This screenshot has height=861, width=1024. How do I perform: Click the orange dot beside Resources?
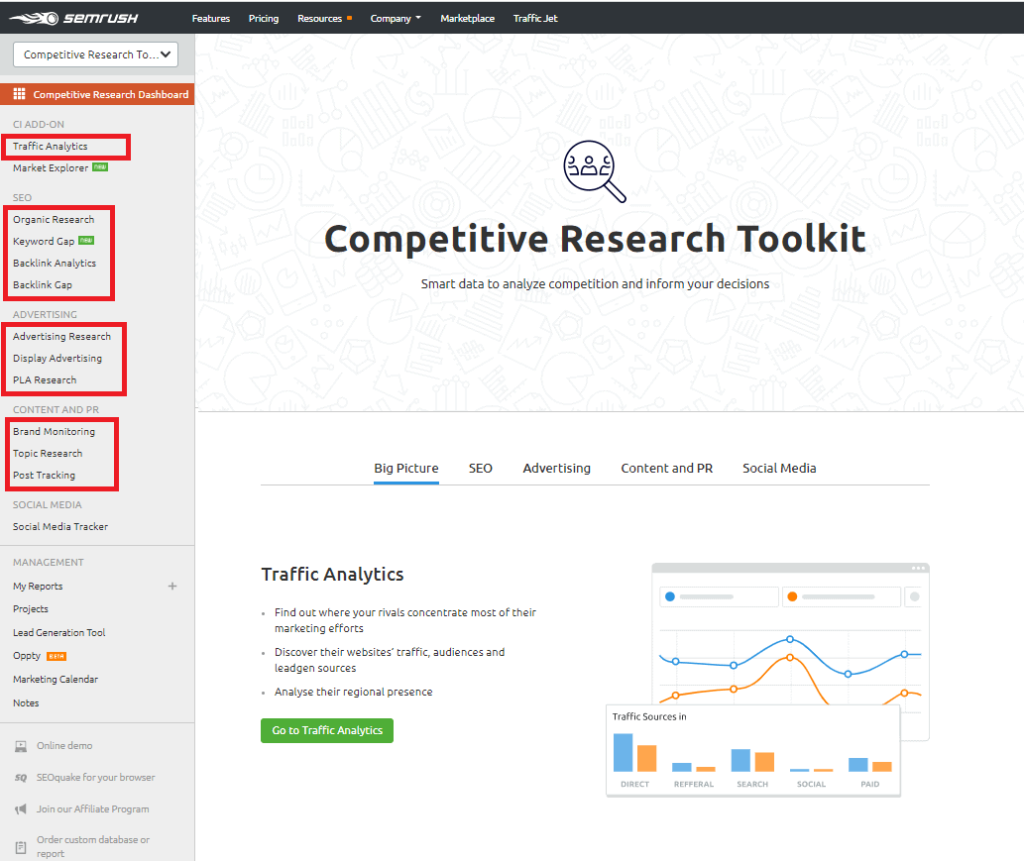pyautogui.click(x=349, y=18)
